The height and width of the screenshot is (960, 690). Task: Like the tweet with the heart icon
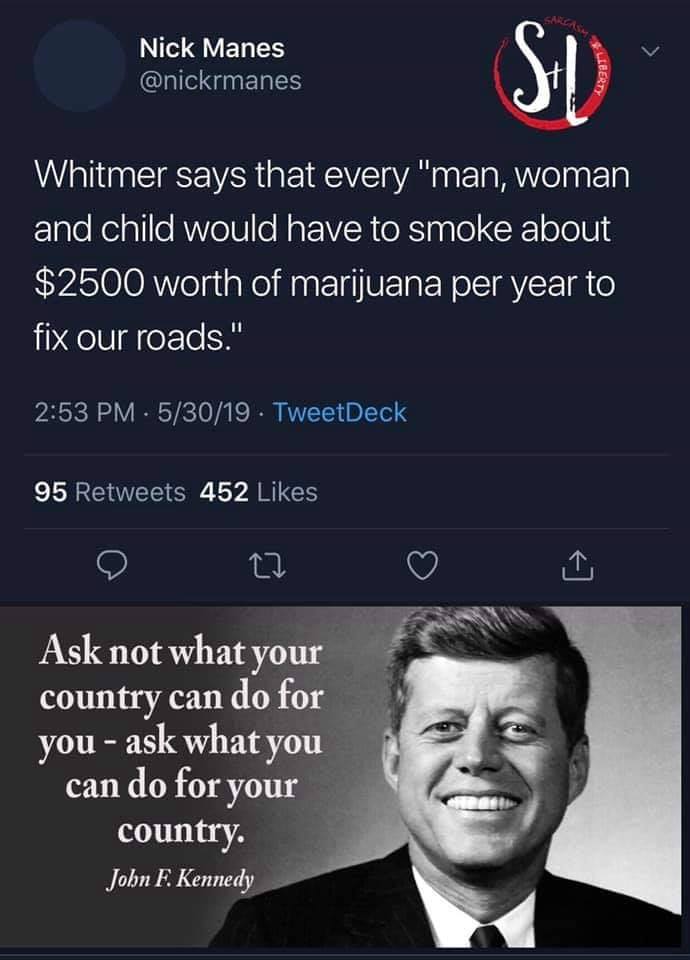(423, 566)
